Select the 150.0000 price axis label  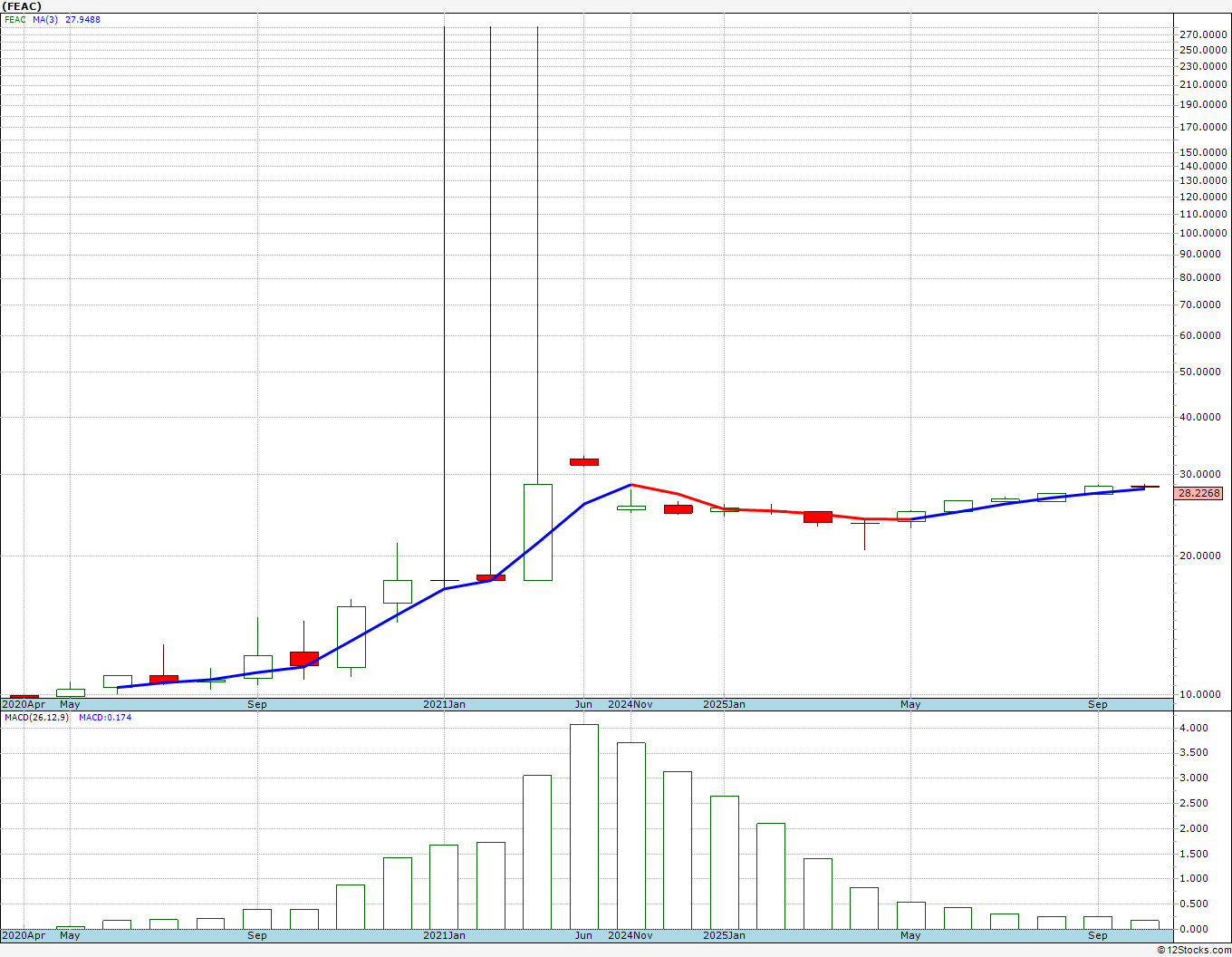pyautogui.click(x=1203, y=152)
